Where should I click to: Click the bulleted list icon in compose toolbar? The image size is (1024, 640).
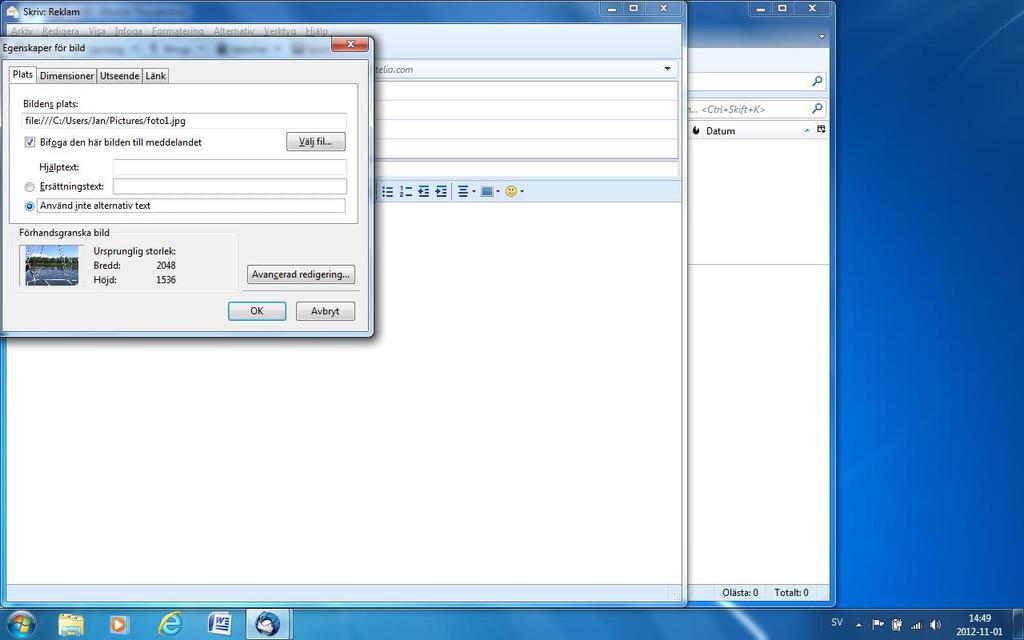pyautogui.click(x=387, y=191)
